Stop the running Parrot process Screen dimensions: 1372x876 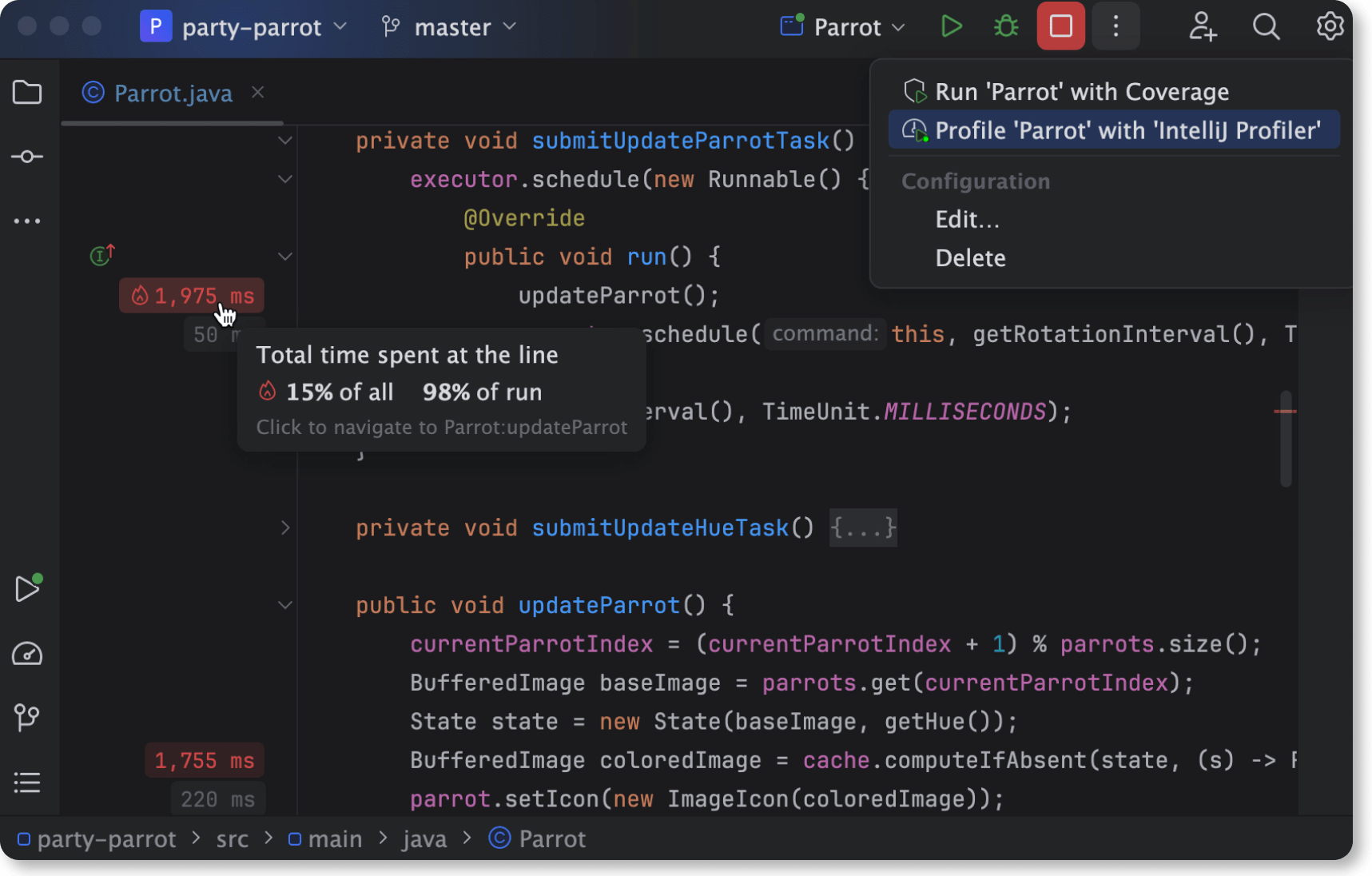[1060, 26]
